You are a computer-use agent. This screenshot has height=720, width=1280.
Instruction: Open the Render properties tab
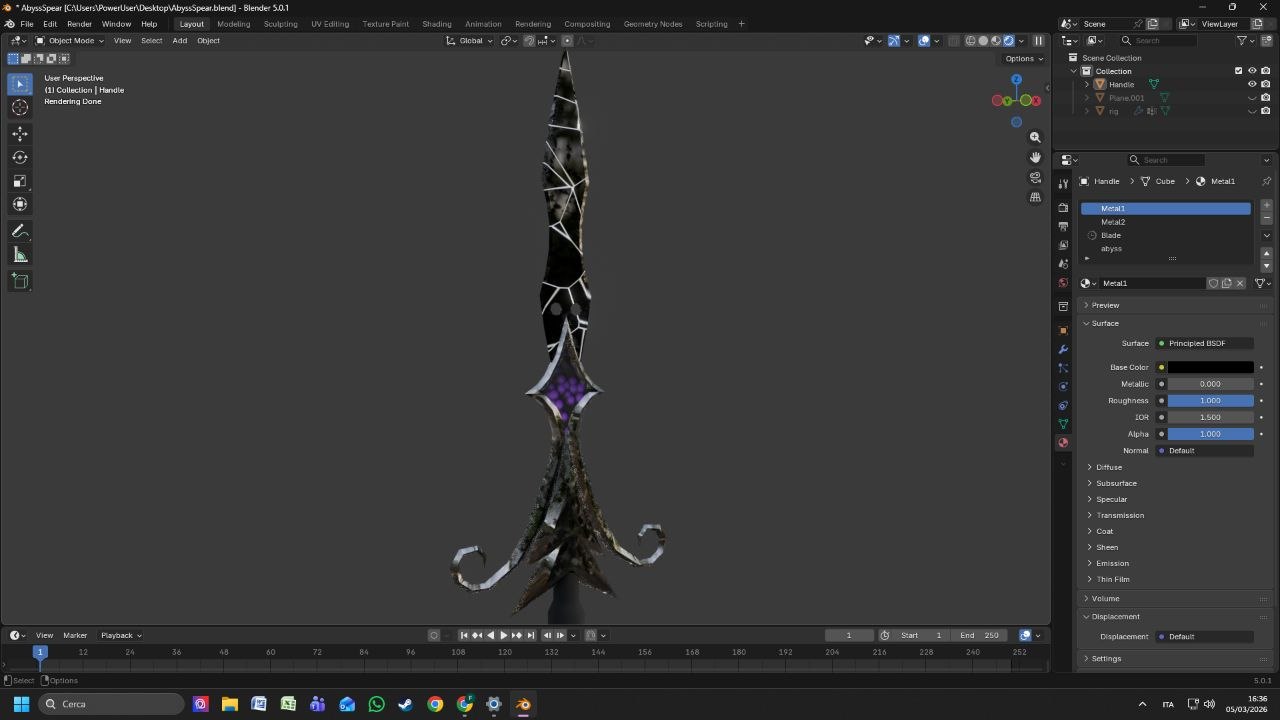[1063, 206]
